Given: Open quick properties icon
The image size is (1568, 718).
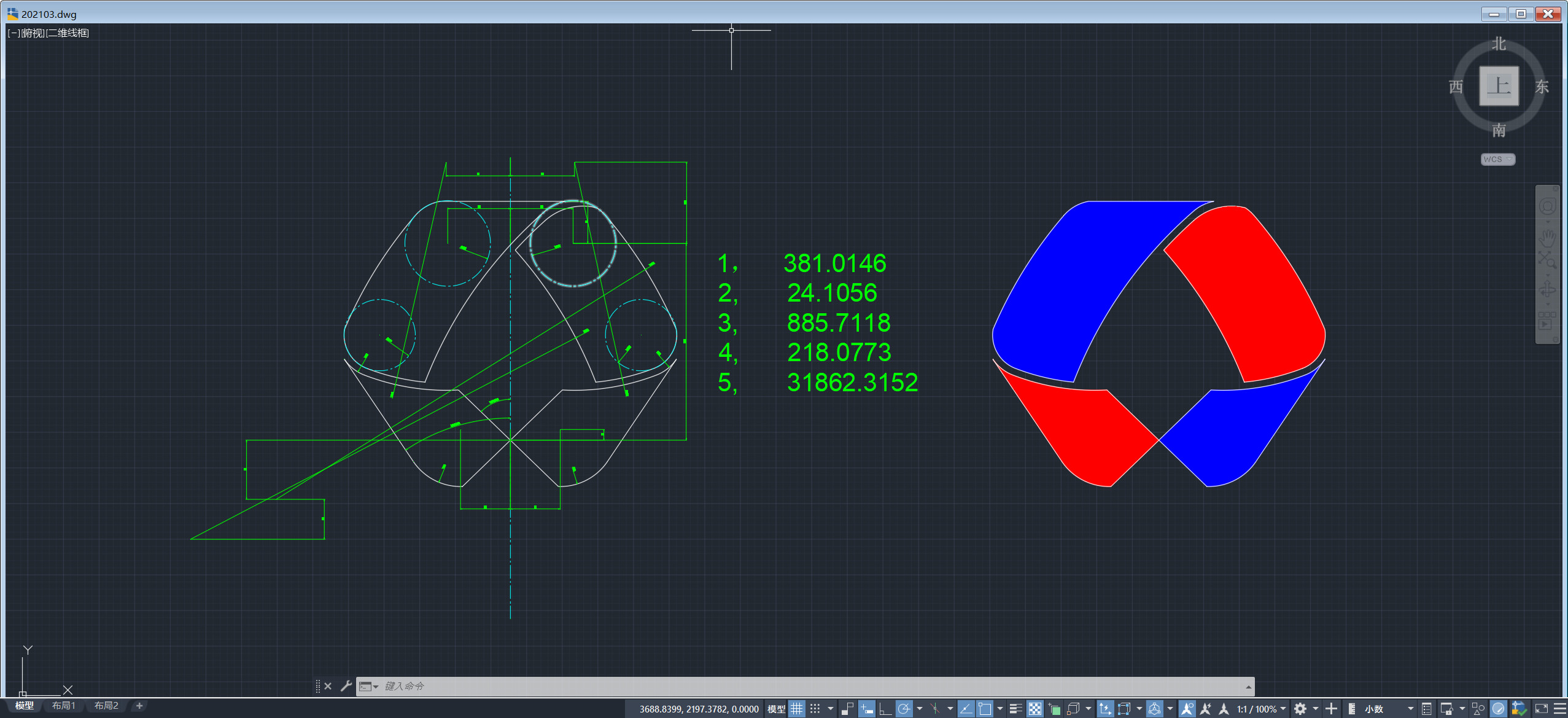Looking at the screenshot, I should [x=1427, y=709].
